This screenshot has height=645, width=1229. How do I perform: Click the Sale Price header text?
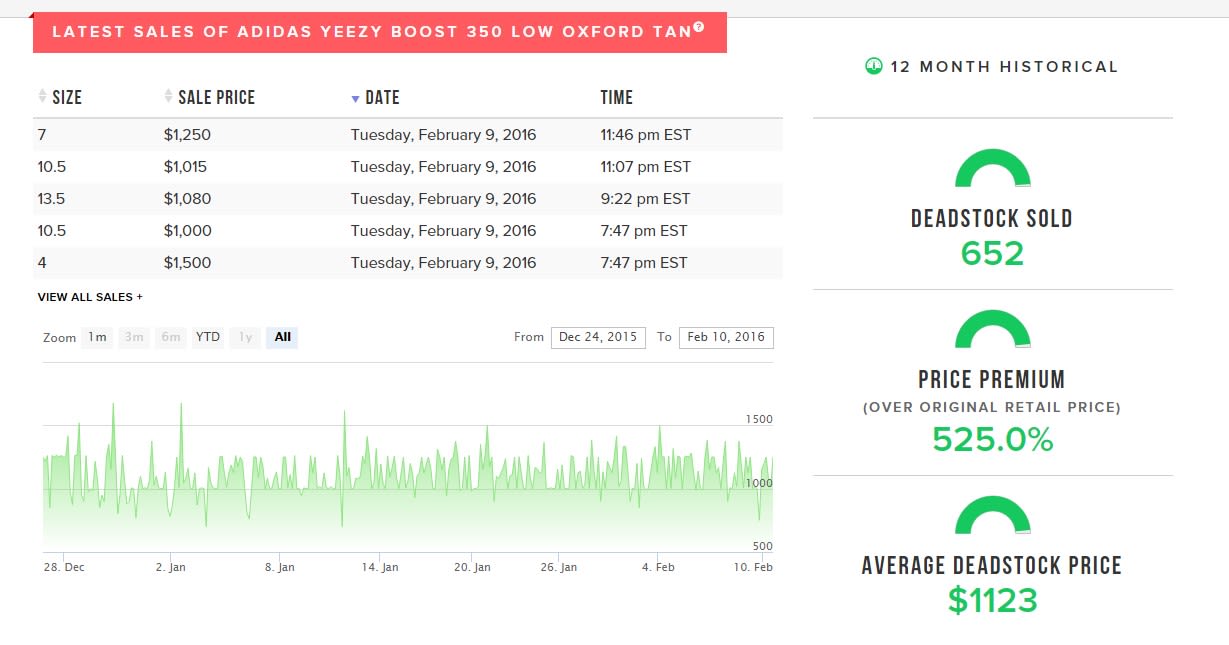[217, 97]
